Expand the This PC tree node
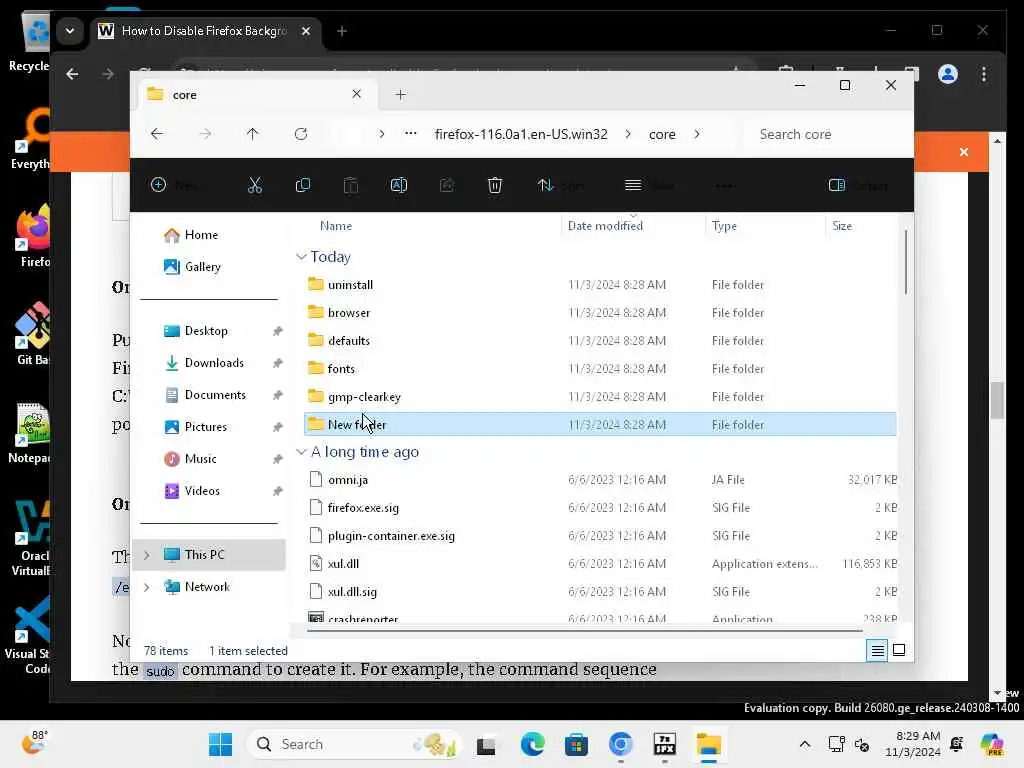The width and height of the screenshot is (1024, 768). [147, 555]
